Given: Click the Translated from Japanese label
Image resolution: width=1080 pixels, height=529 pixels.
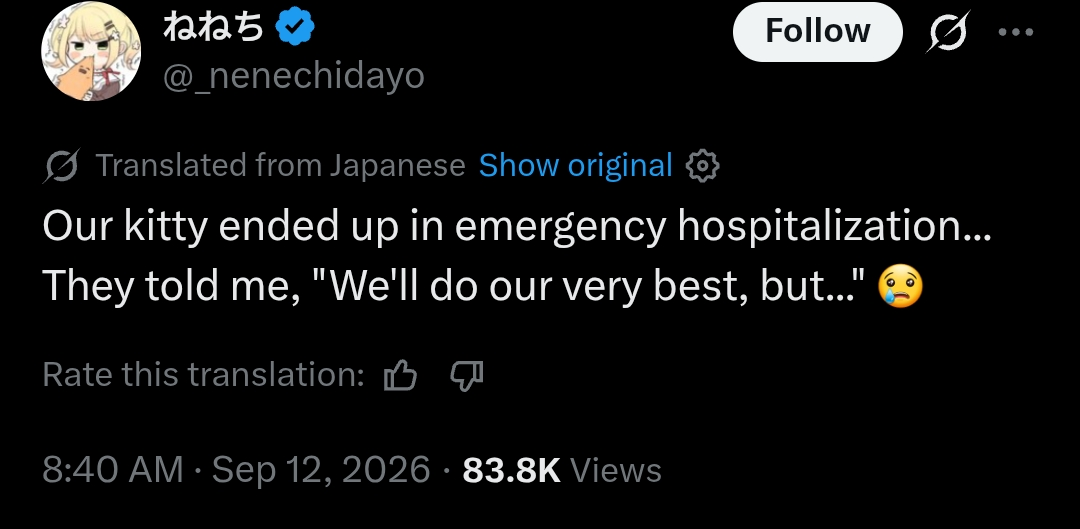Looking at the screenshot, I should [x=280, y=165].
